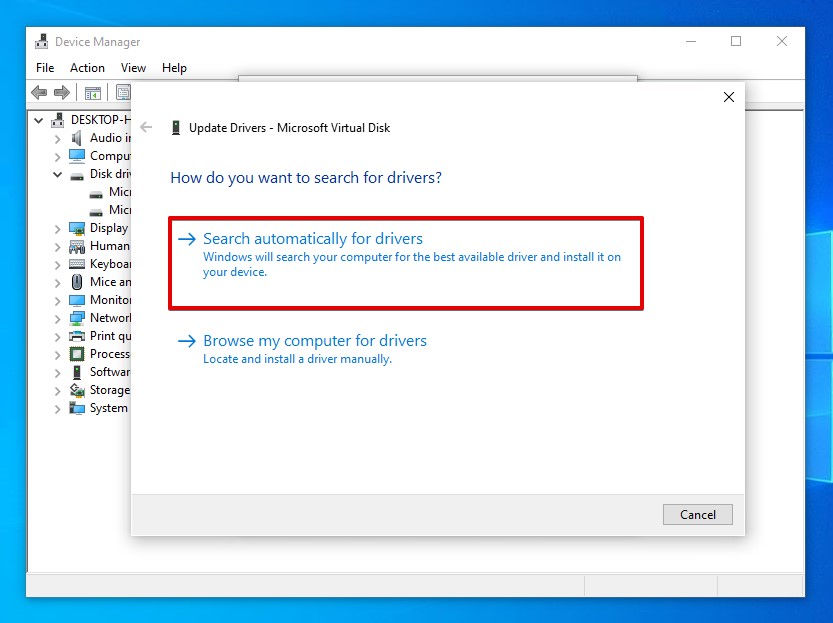Select the Software devices icon
This screenshot has height=623, width=833.
click(x=77, y=372)
